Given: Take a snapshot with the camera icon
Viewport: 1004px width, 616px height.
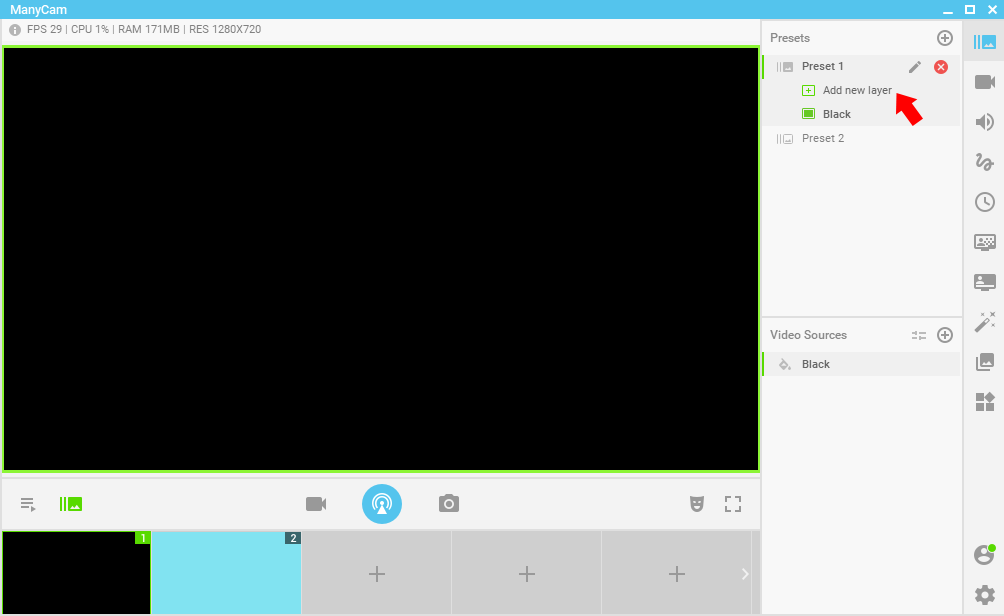Looking at the screenshot, I should (x=449, y=503).
